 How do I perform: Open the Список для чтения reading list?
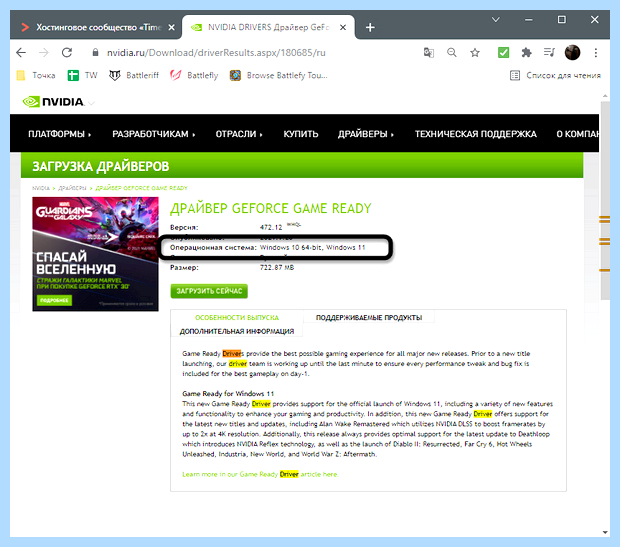point(555,75)
